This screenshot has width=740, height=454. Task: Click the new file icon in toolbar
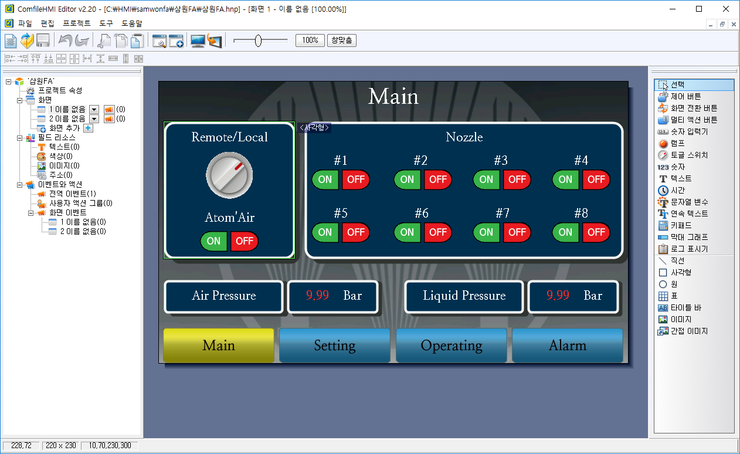pos(10,41)
